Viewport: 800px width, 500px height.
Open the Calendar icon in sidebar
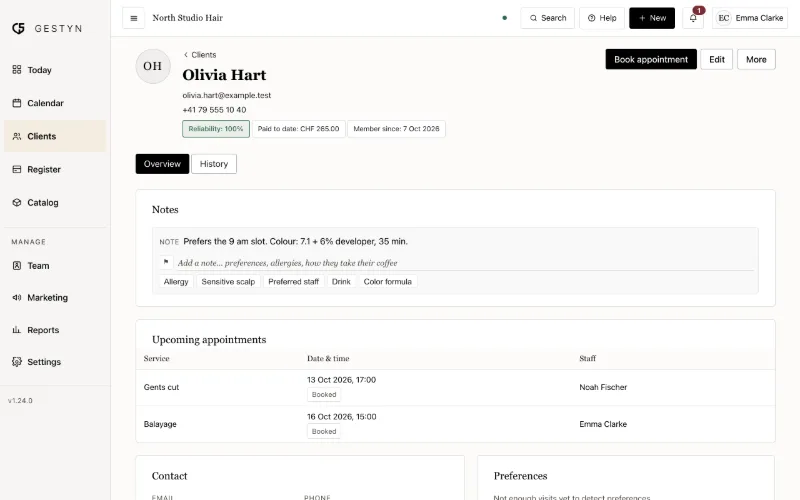[17, 103]
